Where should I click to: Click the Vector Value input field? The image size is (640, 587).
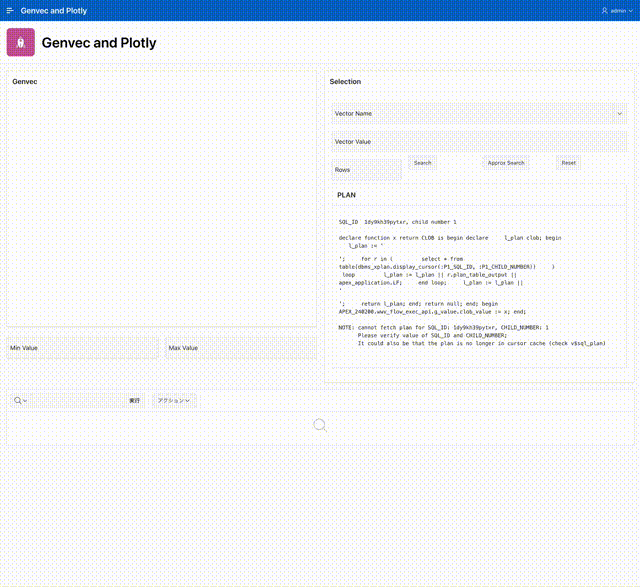[x=479, y=142]
